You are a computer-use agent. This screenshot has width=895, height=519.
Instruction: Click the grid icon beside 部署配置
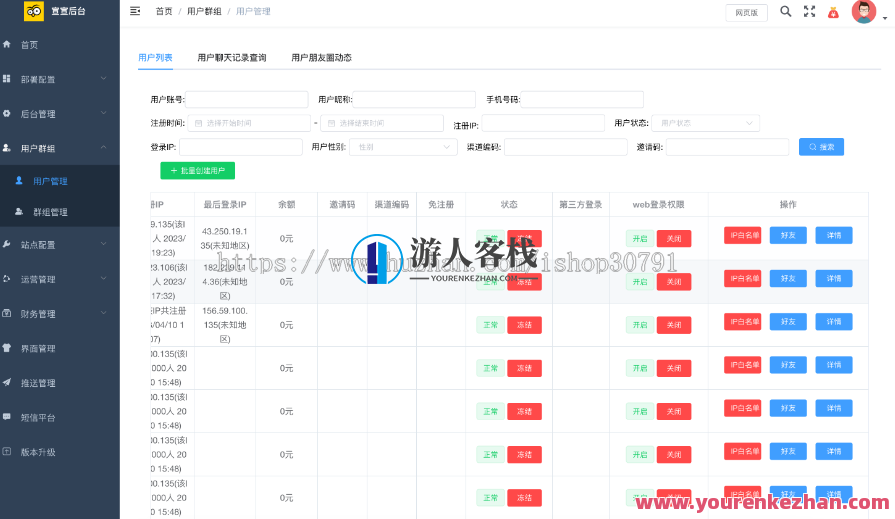[x=7, y=79]
